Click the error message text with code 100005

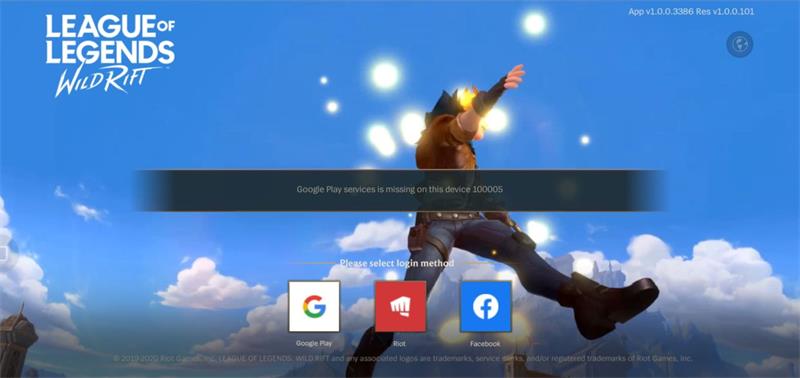(400, 189)
